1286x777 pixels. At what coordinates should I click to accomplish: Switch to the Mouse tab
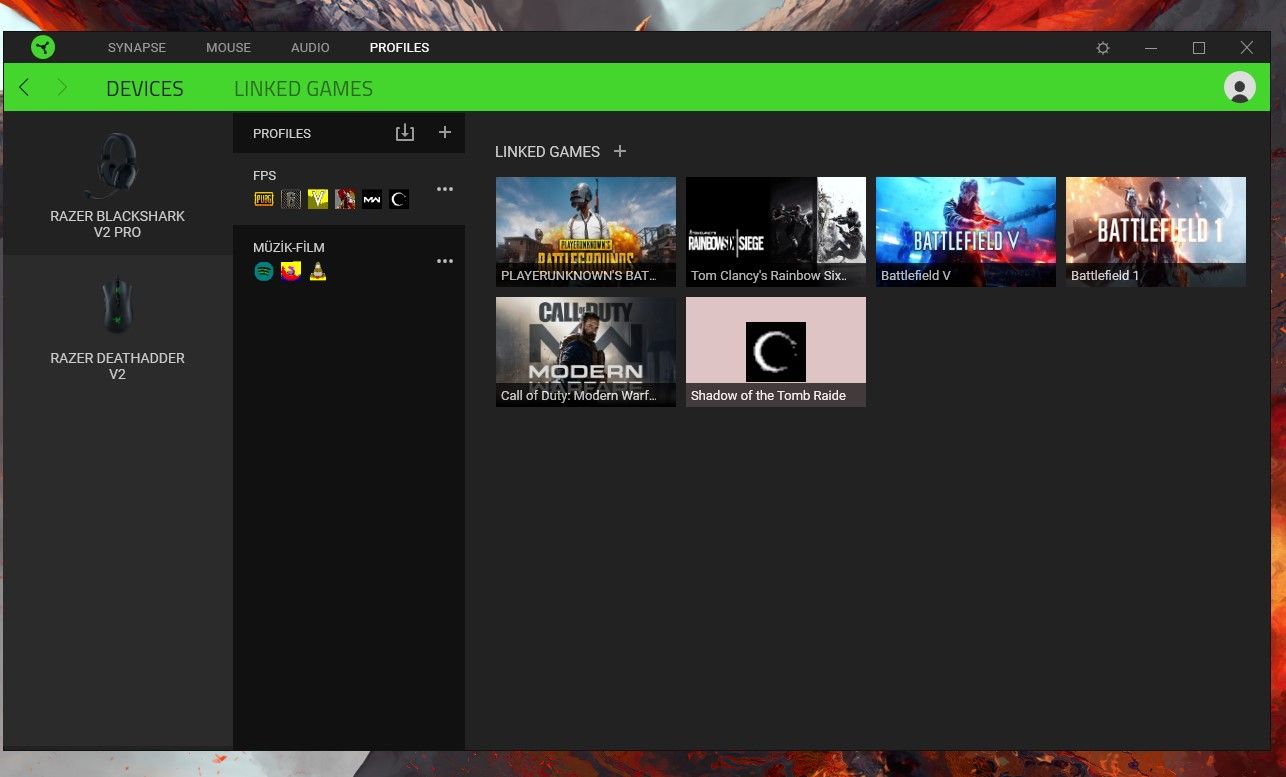click(x=228, y=48)
